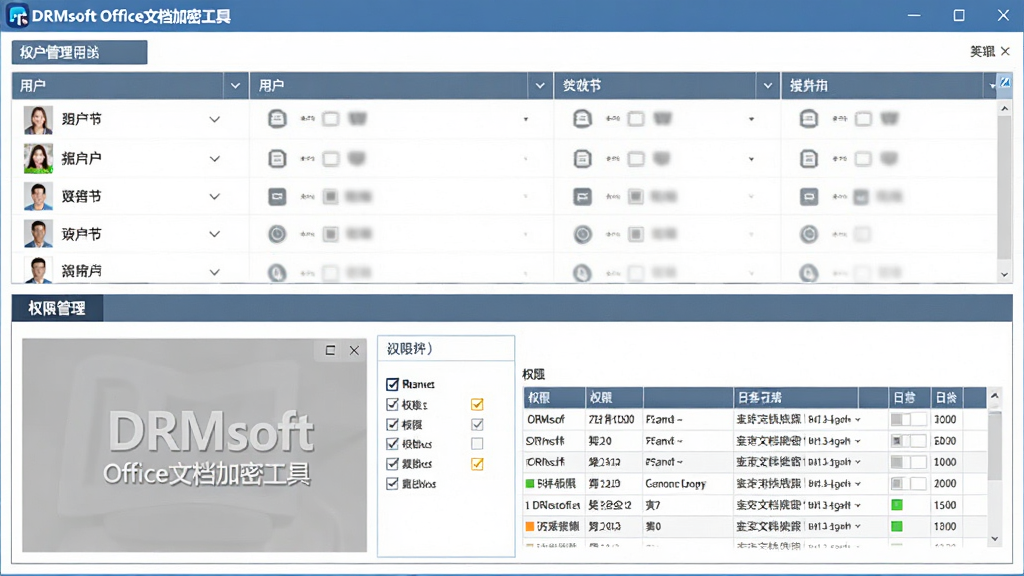
Task: Click the edit pencil icon beside table header
Action: point(1005,83)
